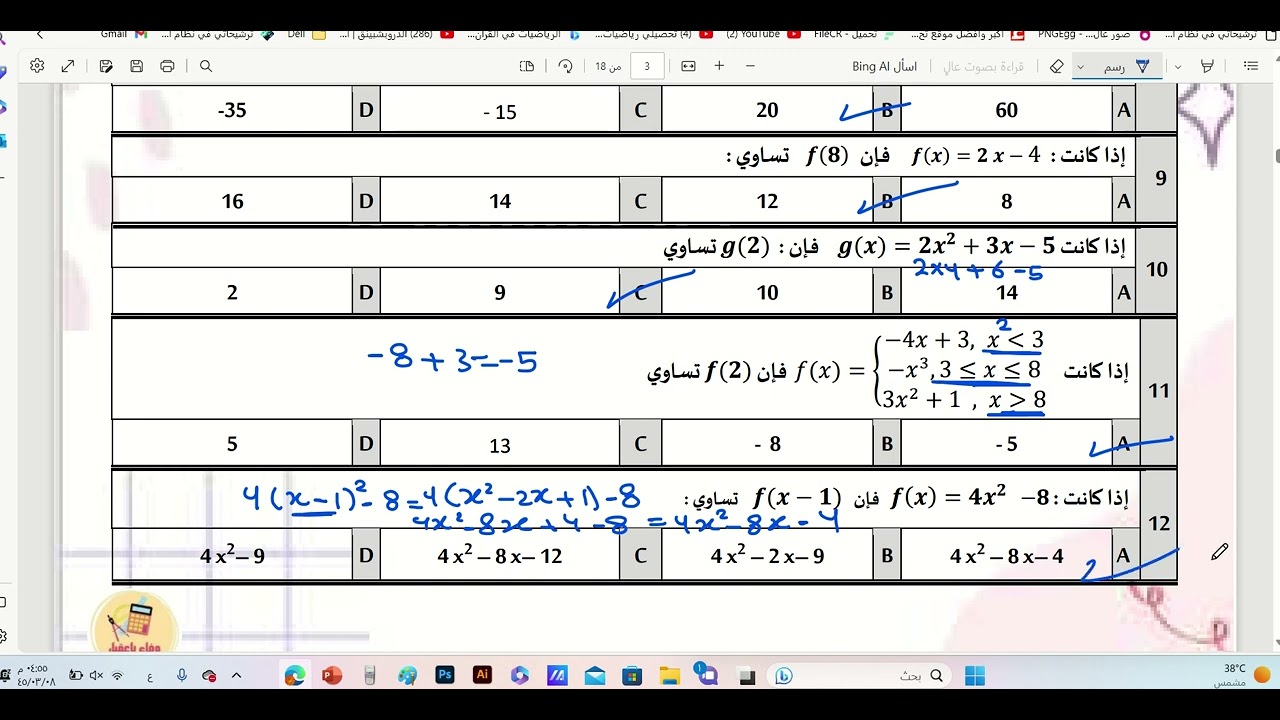Click the Save (floppy disk) icon
The width and height of the screenshot is (1280, 720).
tap(136, 66)
